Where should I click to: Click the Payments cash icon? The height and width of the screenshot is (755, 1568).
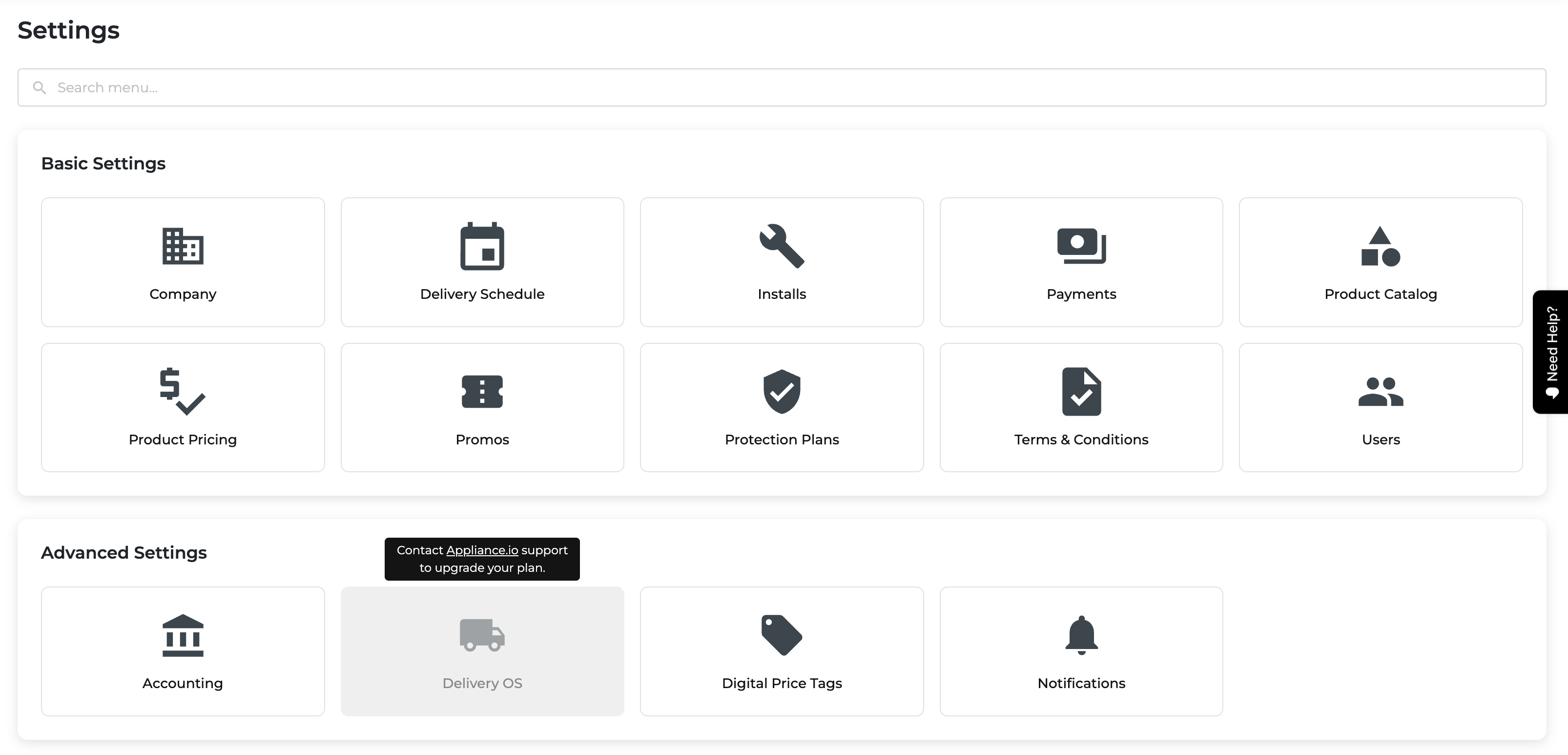(x=1081, y=246)
